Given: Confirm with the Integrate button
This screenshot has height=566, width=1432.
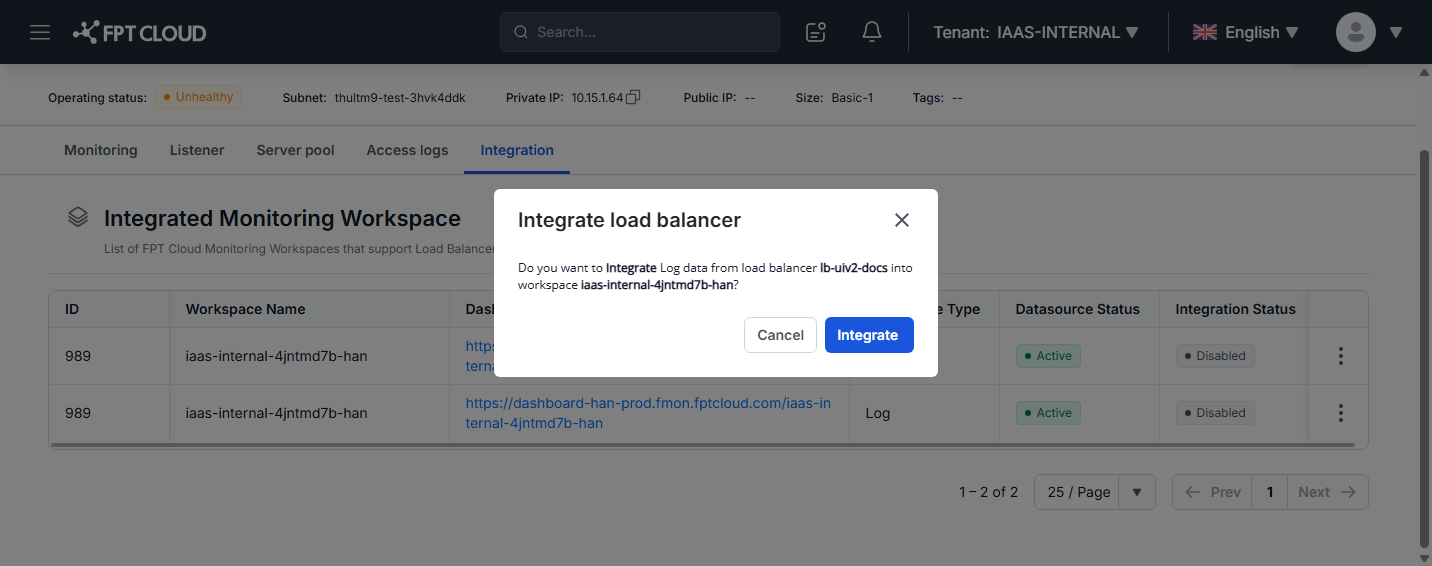Looking at the screenshot, I should coord(869,335).
